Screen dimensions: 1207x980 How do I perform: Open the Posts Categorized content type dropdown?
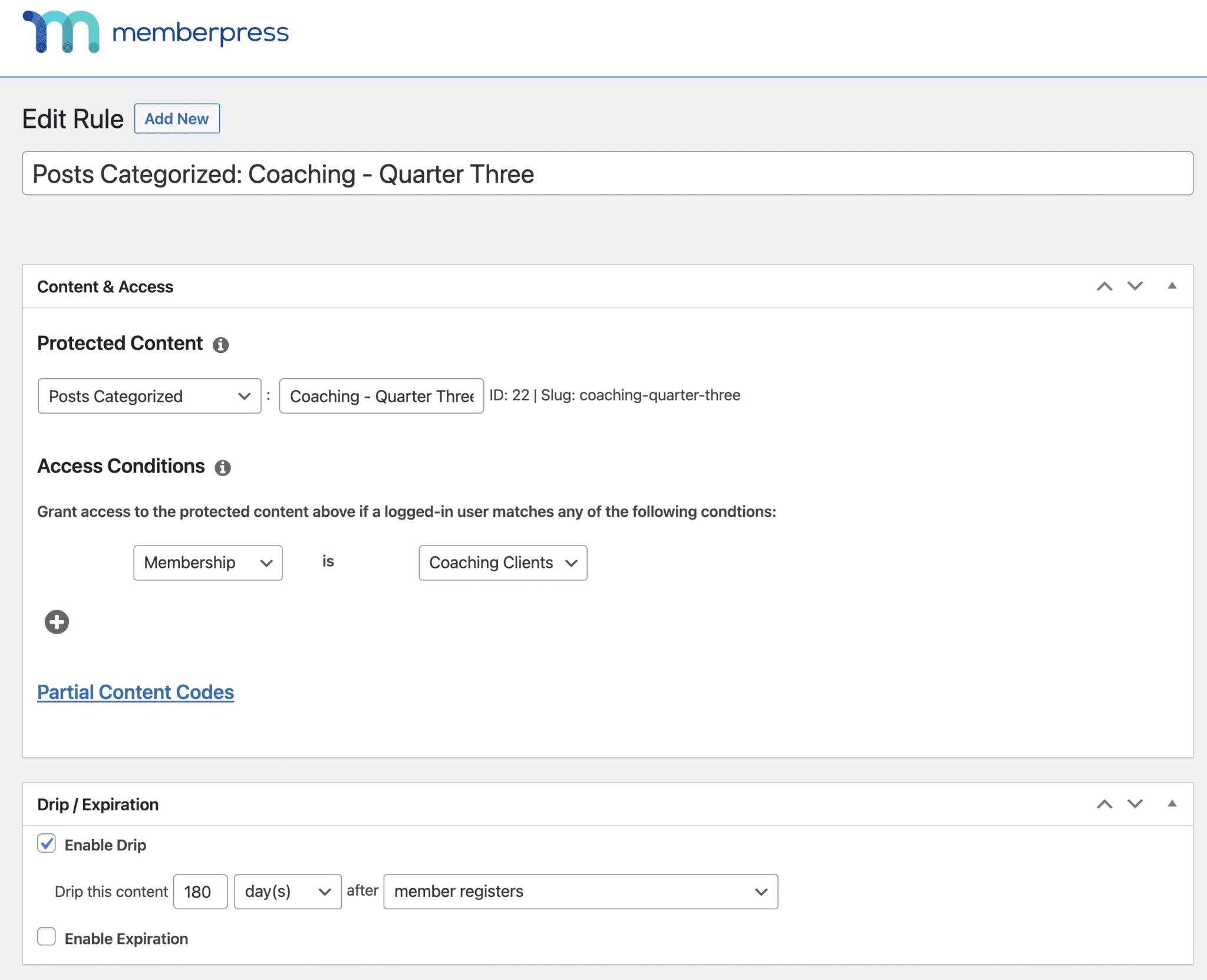149,396
